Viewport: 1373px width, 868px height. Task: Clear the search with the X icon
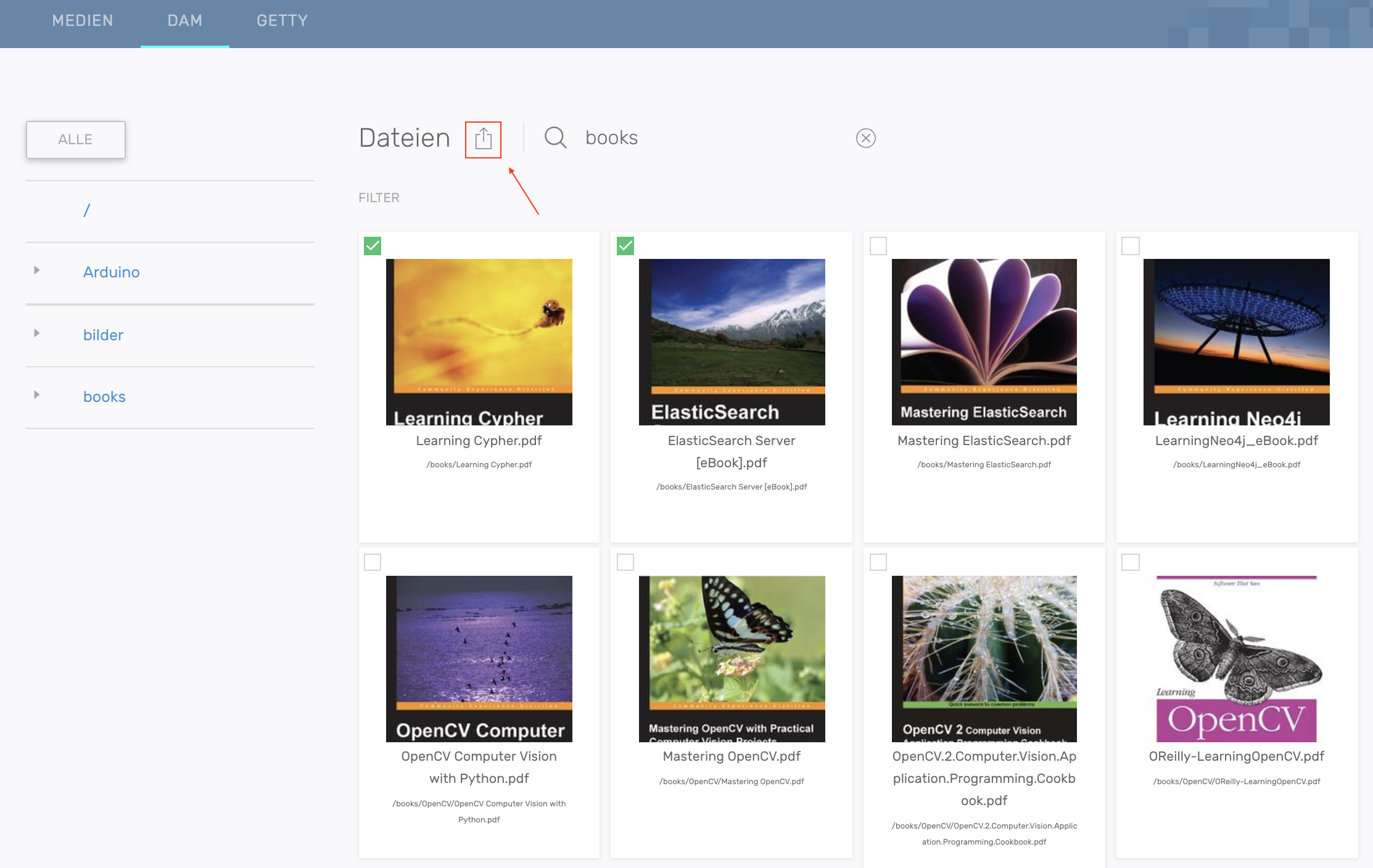pos(865,138)
